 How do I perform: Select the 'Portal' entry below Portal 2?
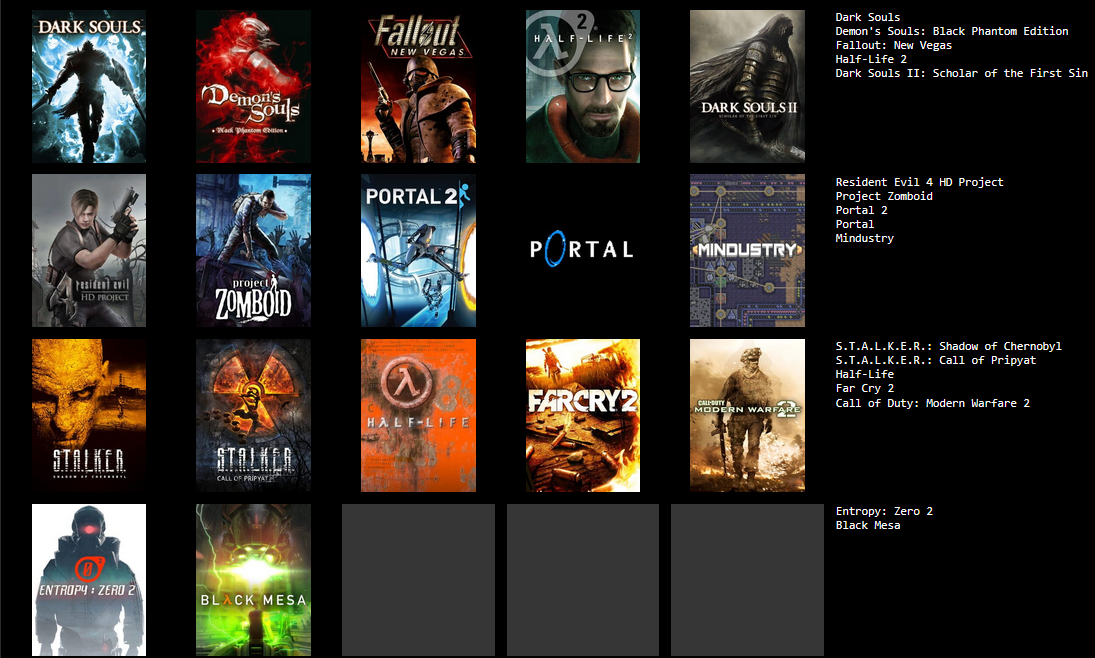(x=855, y=224)
